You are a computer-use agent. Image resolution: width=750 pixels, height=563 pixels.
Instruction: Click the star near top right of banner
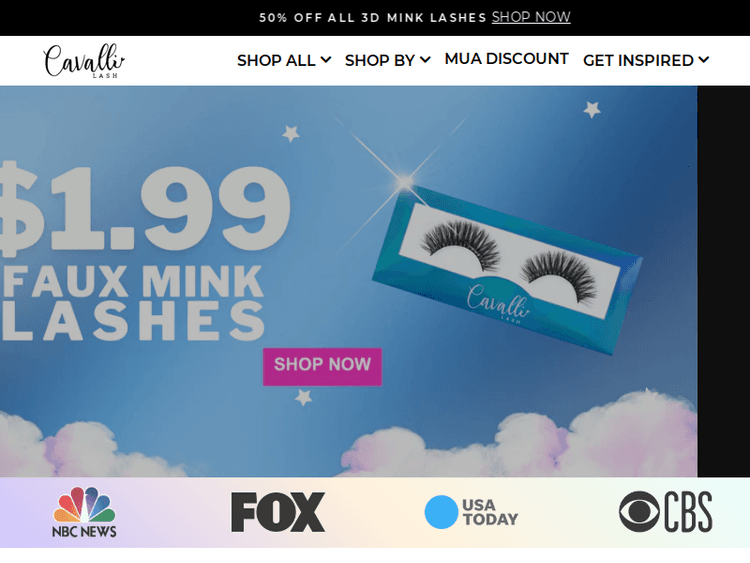click(592, 110)
